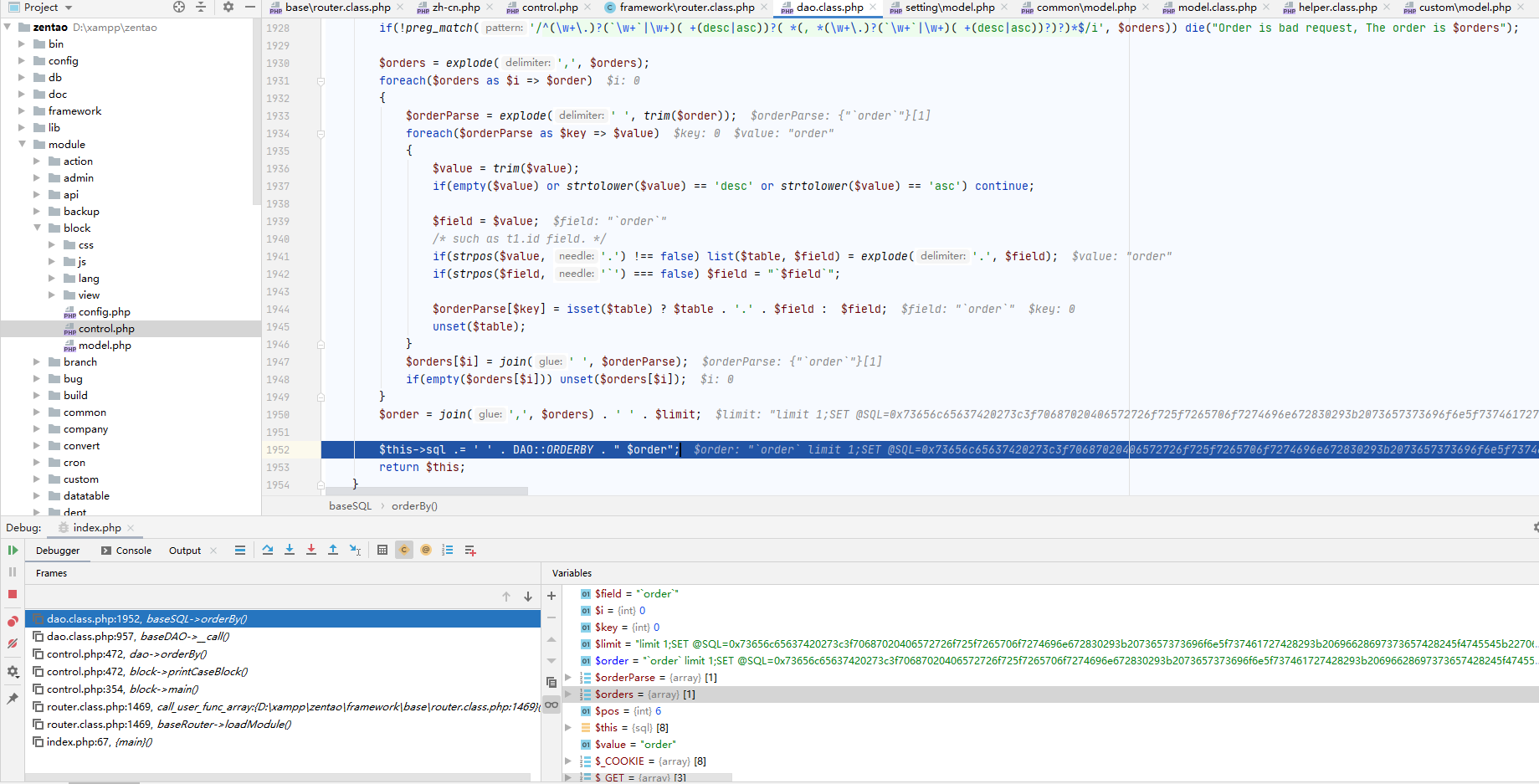Viewport: 1539px width, 784px height.
Task: Click Run to Cursor icon
Action: [x=355, y=550]
